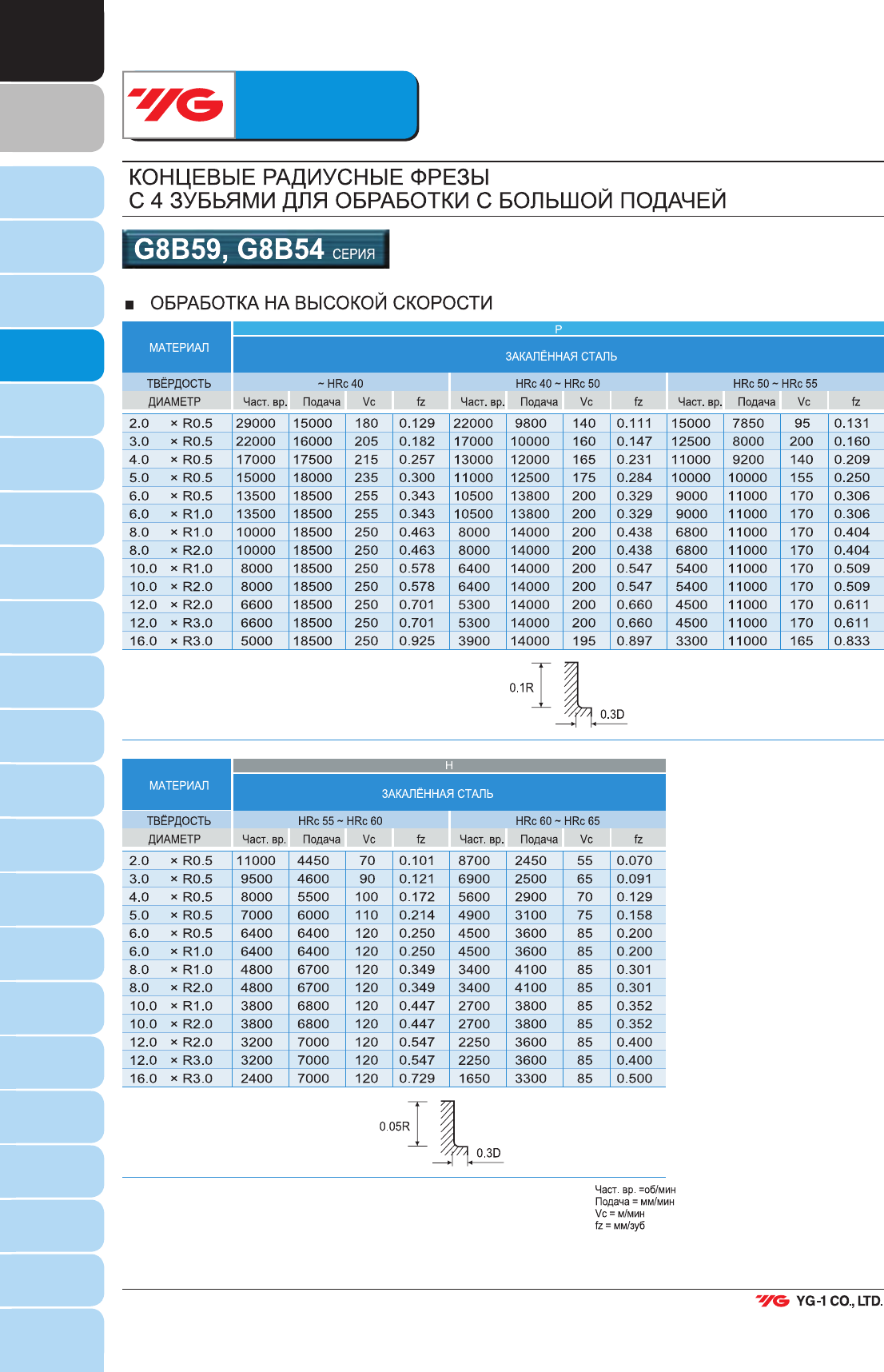This screenshot has height=1372, width=884.
Task: Click 16.0 × R3.0 row label in P table
Action: click(171, 640)
